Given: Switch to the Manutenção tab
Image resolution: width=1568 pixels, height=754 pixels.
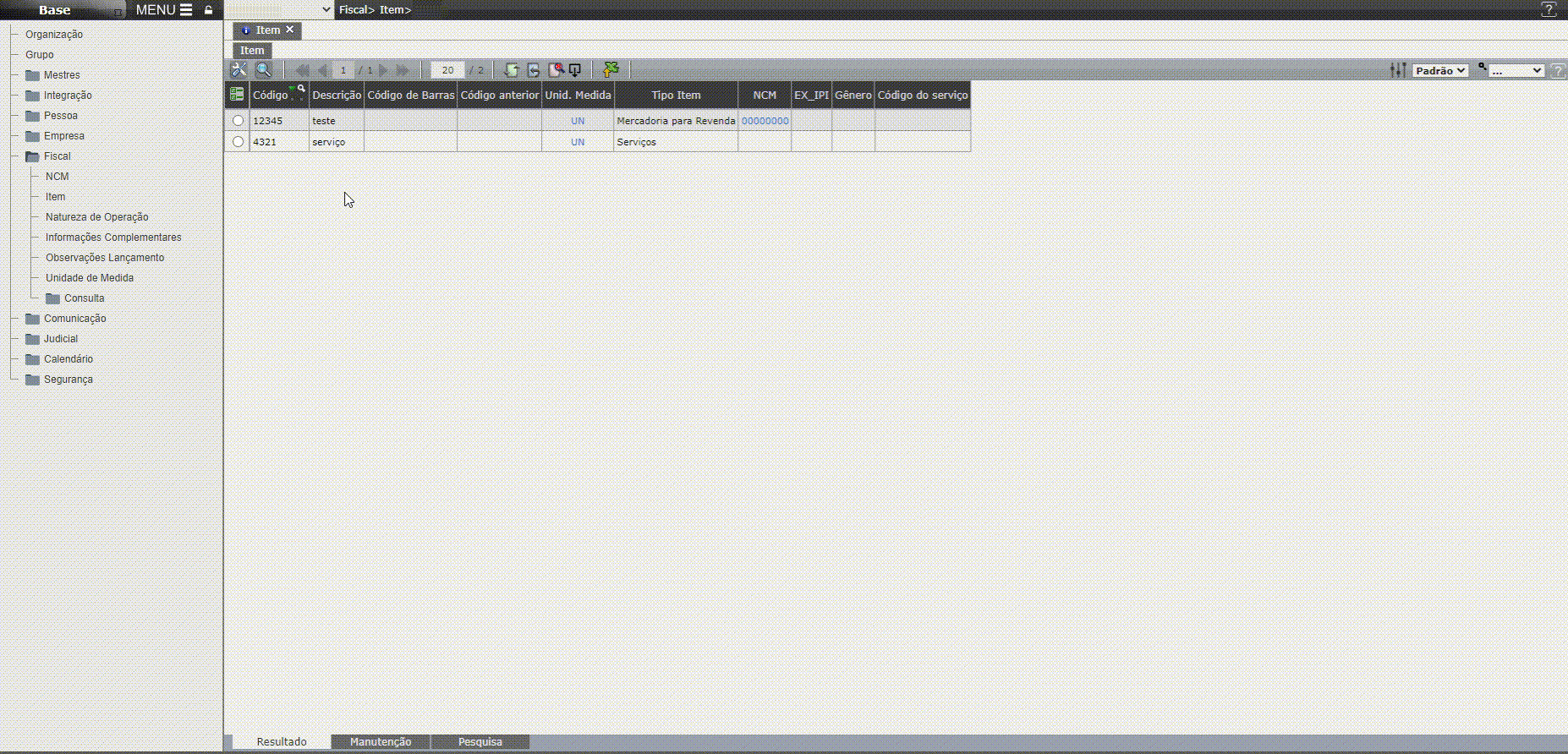Looking at the screenshot, I should coord(381,741).
